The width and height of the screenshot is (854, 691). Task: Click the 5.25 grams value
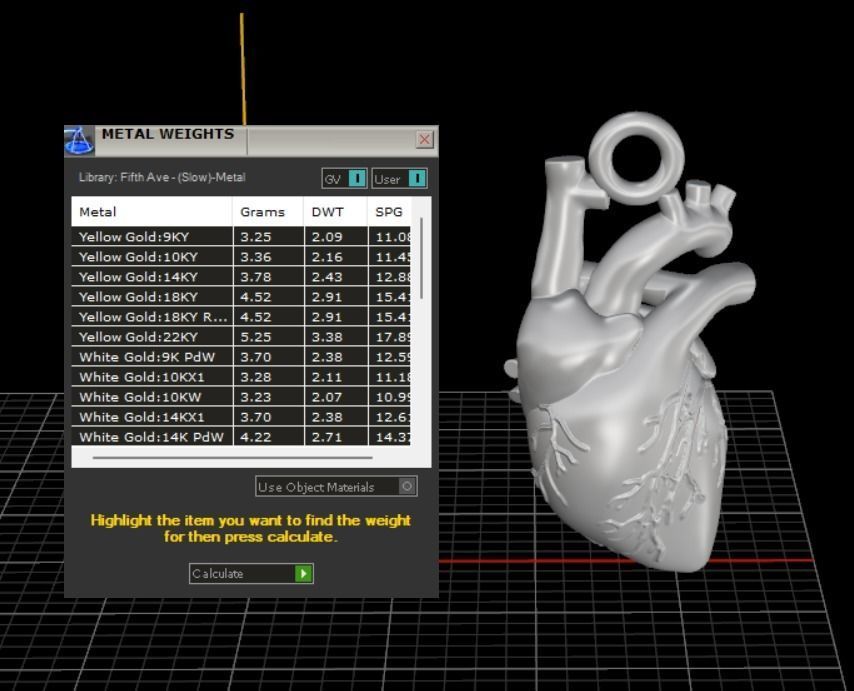click(255, 337)
